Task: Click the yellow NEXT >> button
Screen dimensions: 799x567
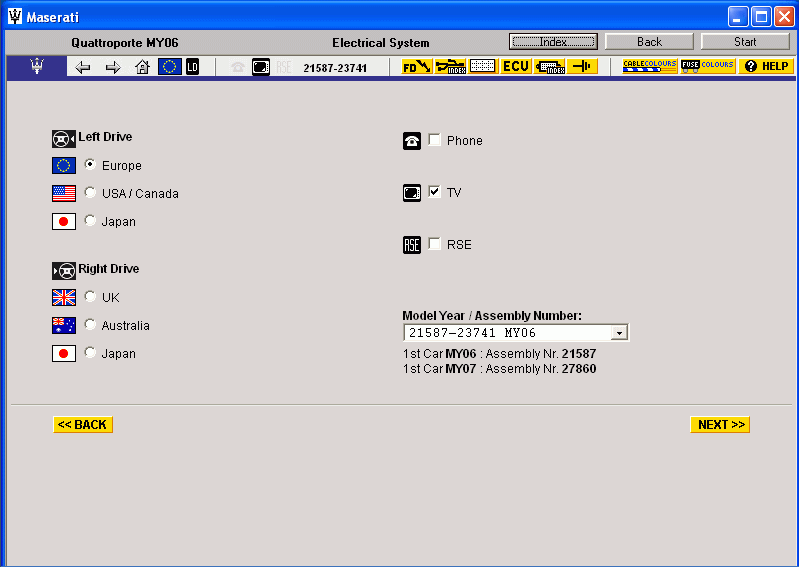Action: click(720, 425)
